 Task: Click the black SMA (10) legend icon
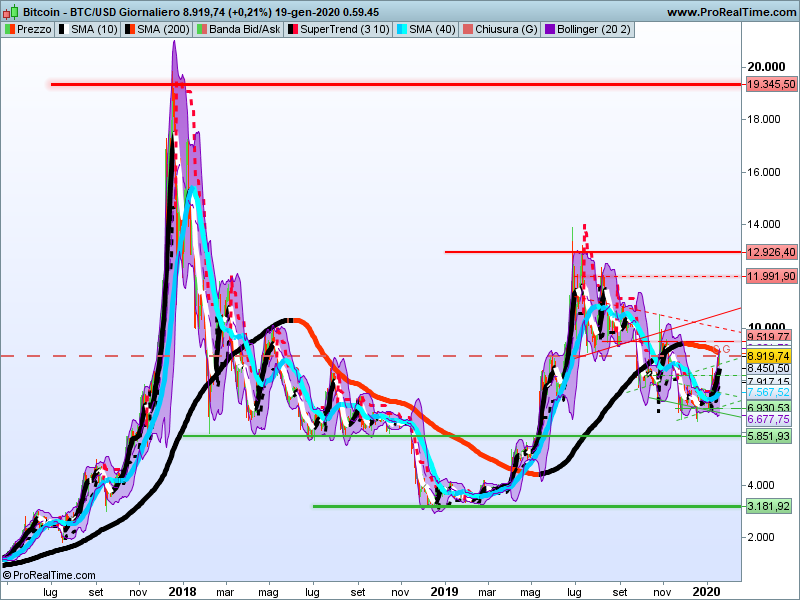(63, 30)
